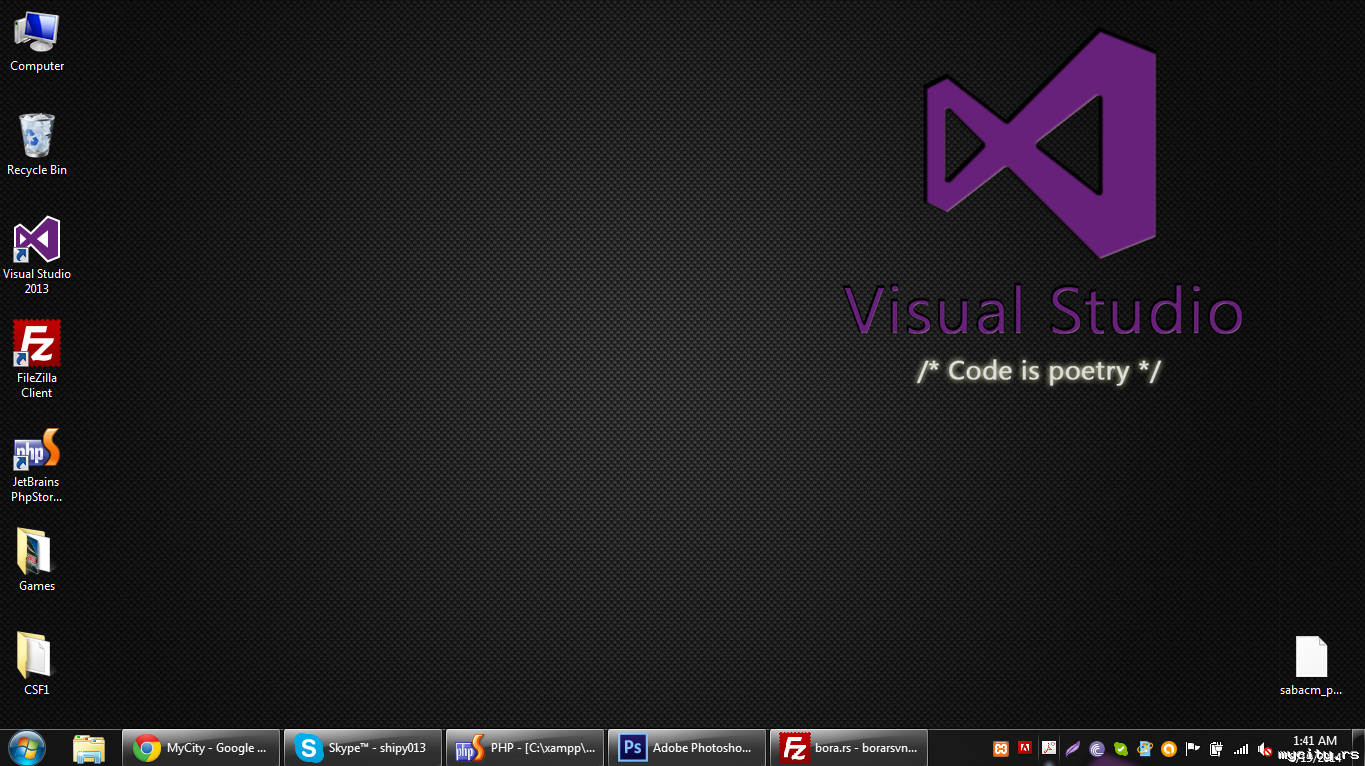1365x766 pixels.
Task: Select the Games folder icon
Action: tap(37, 561)
